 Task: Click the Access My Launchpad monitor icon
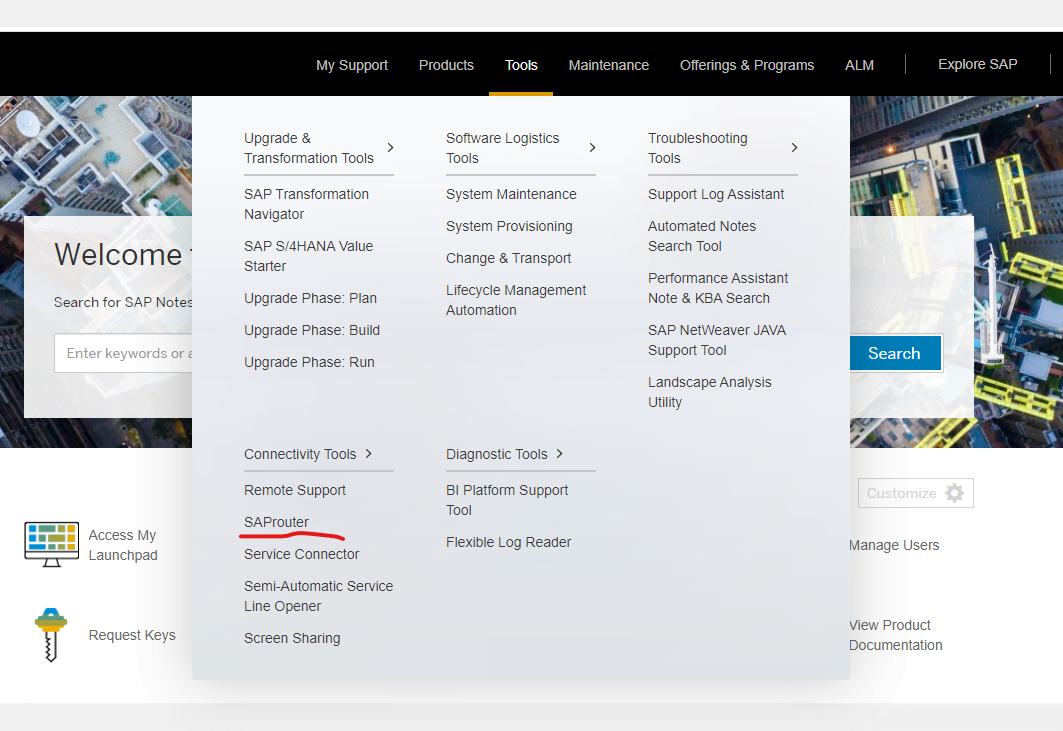pos(52,545)
